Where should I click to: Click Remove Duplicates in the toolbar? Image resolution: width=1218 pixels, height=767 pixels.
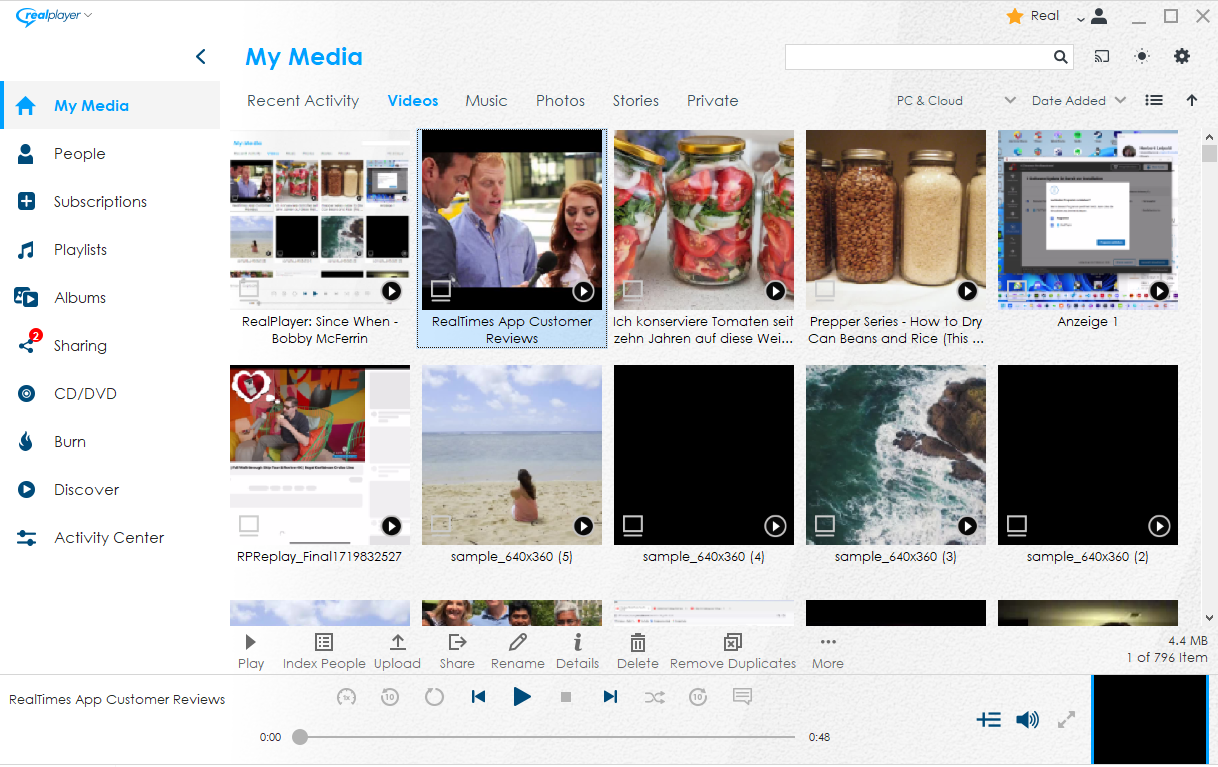(x=733, y=651)
